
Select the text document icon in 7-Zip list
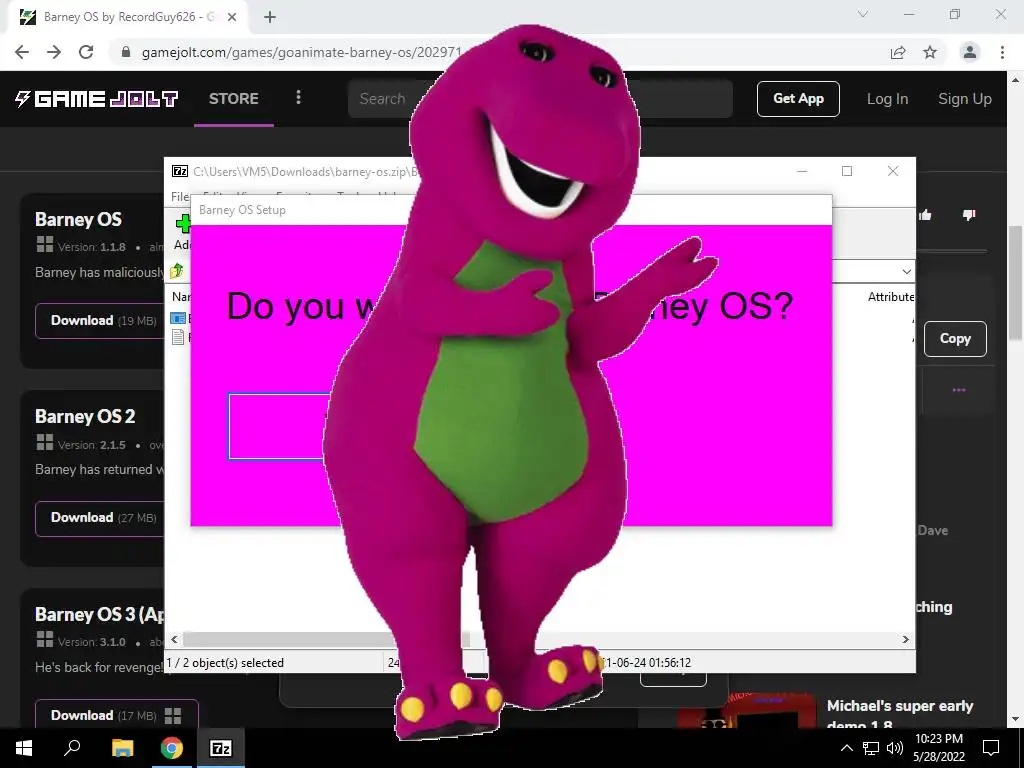178,337
